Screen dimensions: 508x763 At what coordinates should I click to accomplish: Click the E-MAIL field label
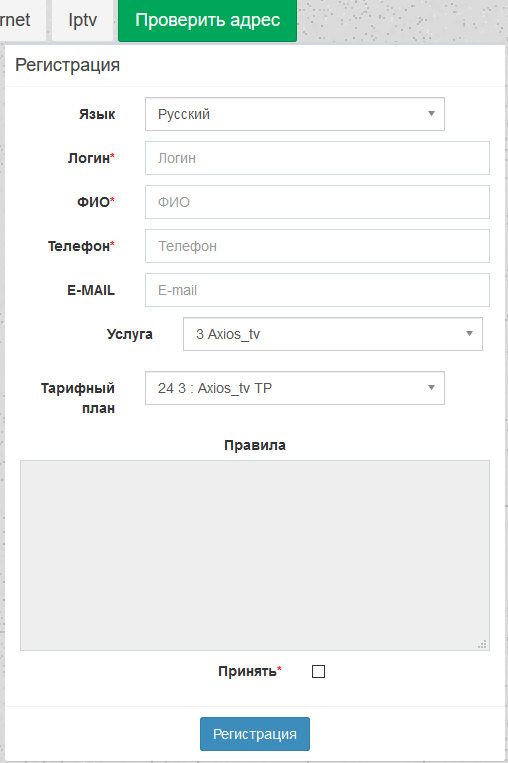pyautogui.click(x=91, y=290)
